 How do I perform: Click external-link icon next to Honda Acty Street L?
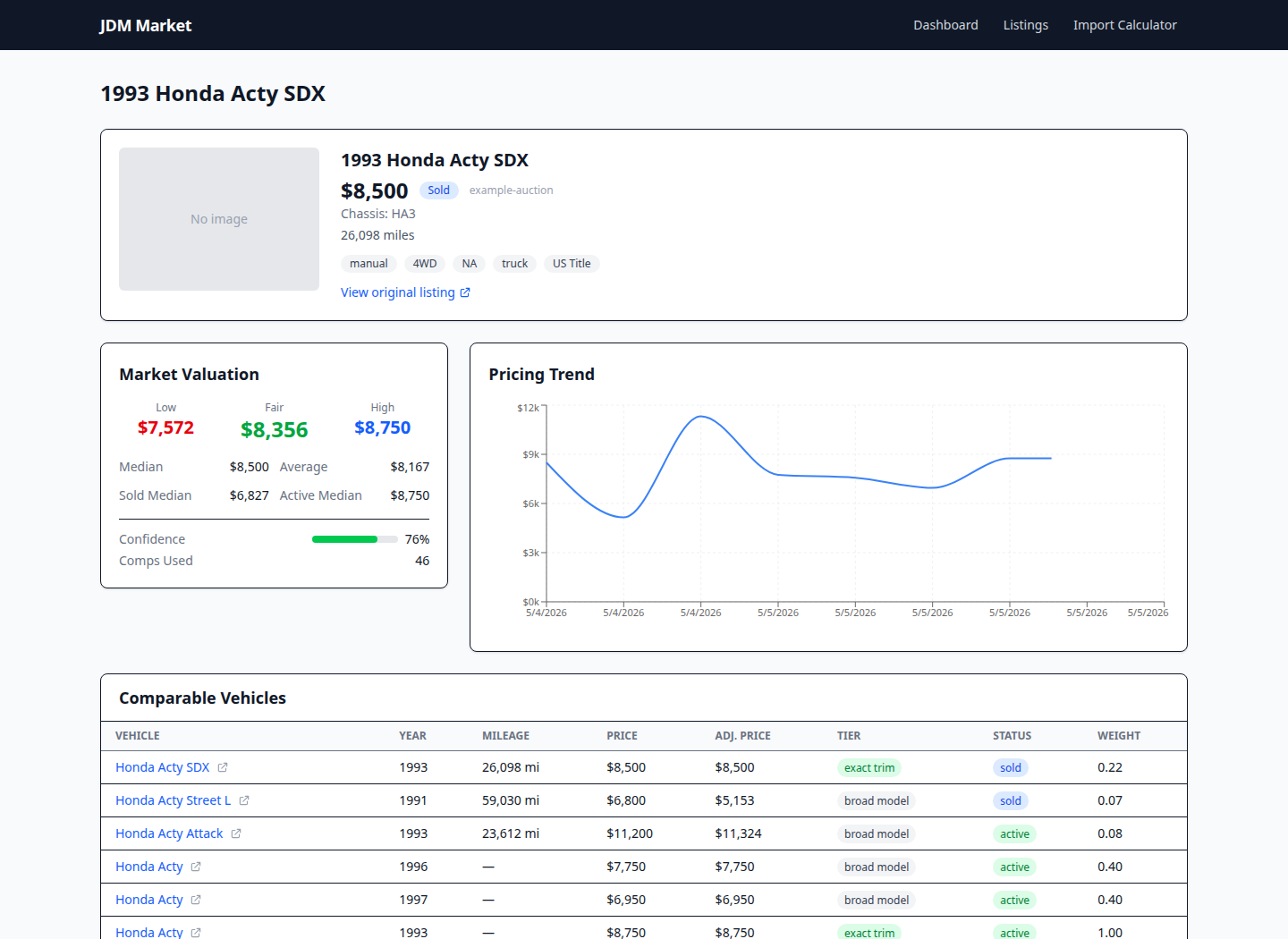click(x=244, y=800)
